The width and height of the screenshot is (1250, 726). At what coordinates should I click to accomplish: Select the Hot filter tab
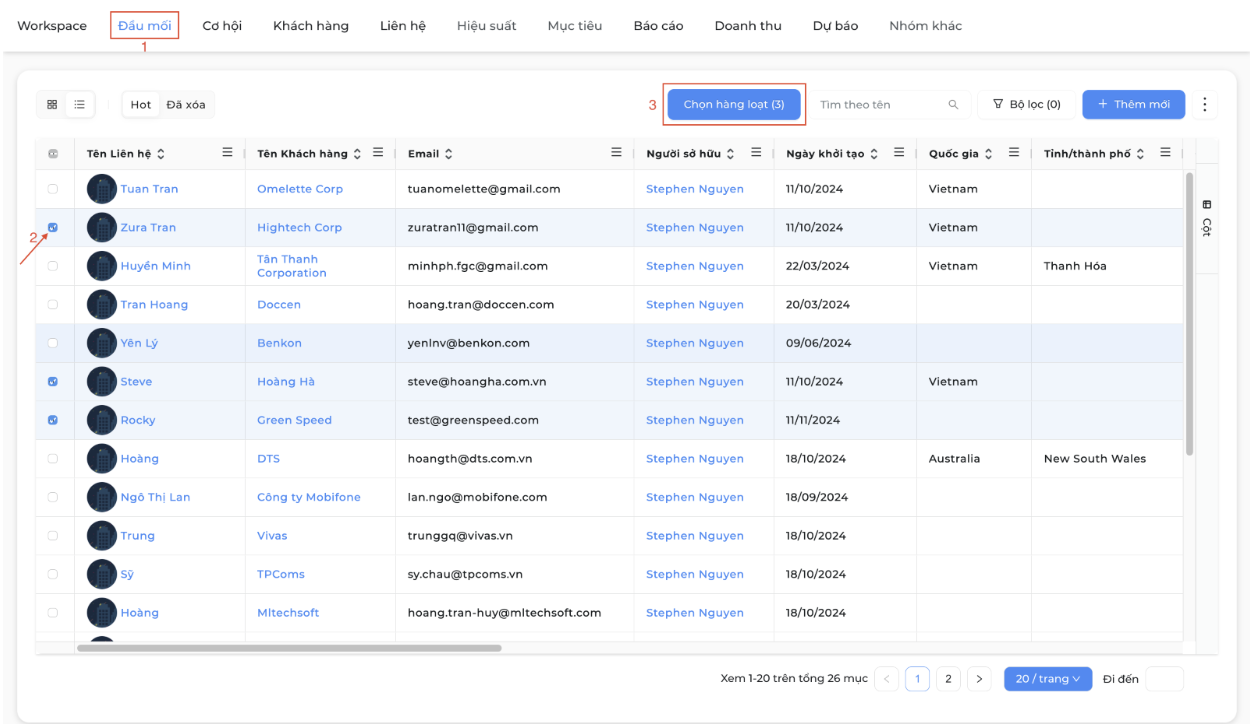[141, 104]
